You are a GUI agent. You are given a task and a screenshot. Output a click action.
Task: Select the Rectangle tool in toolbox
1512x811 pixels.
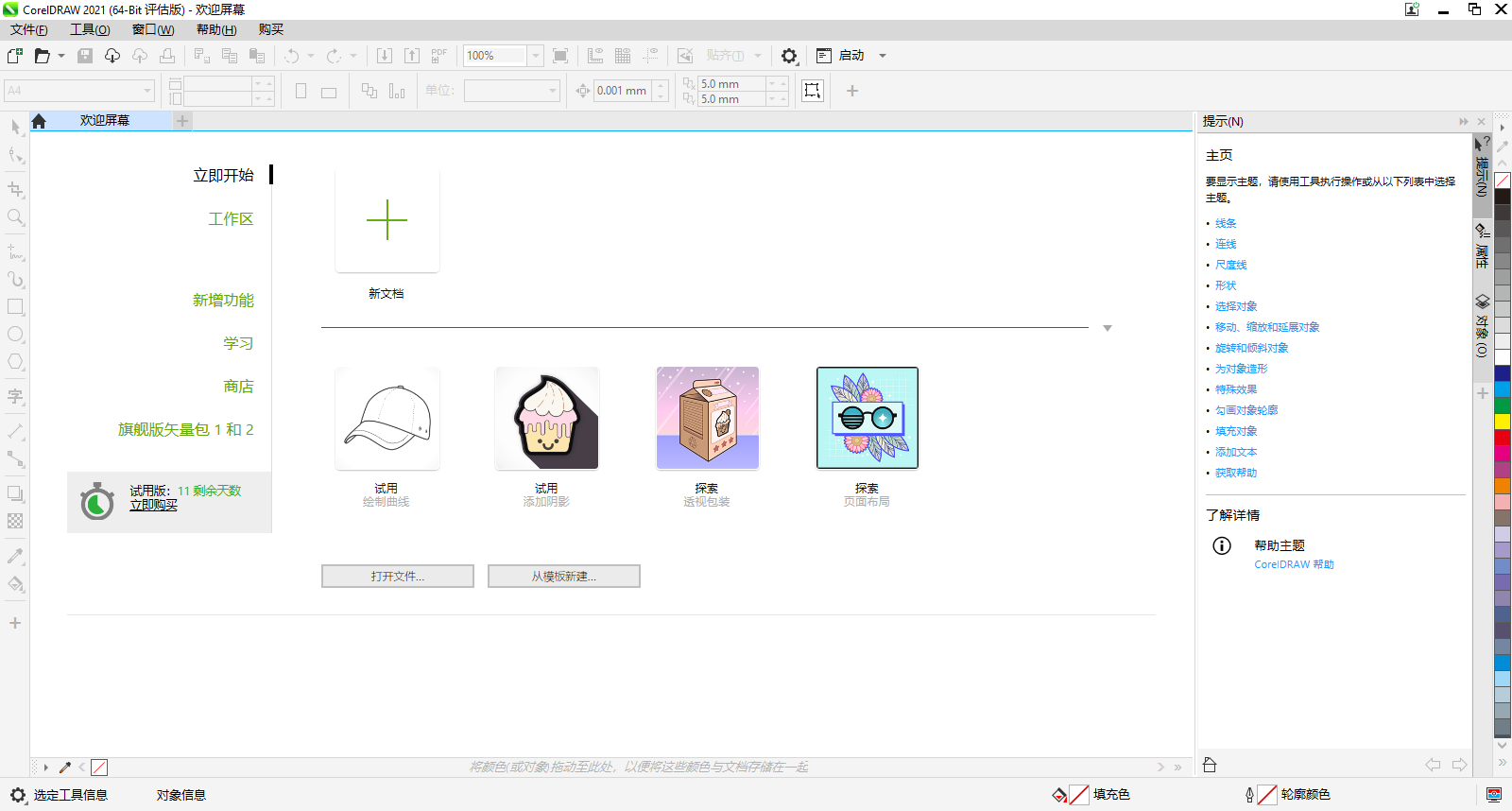pos(15,307)
